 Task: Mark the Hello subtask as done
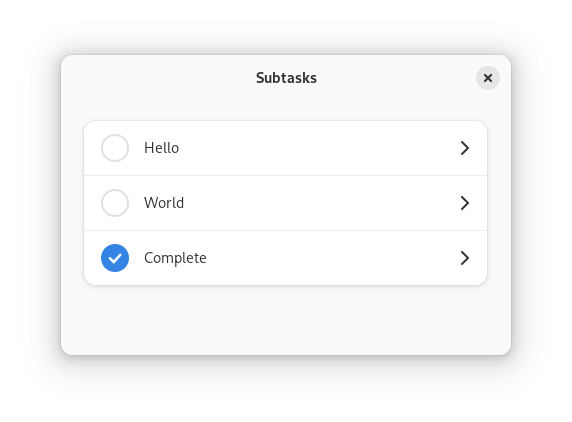(115, 148)
